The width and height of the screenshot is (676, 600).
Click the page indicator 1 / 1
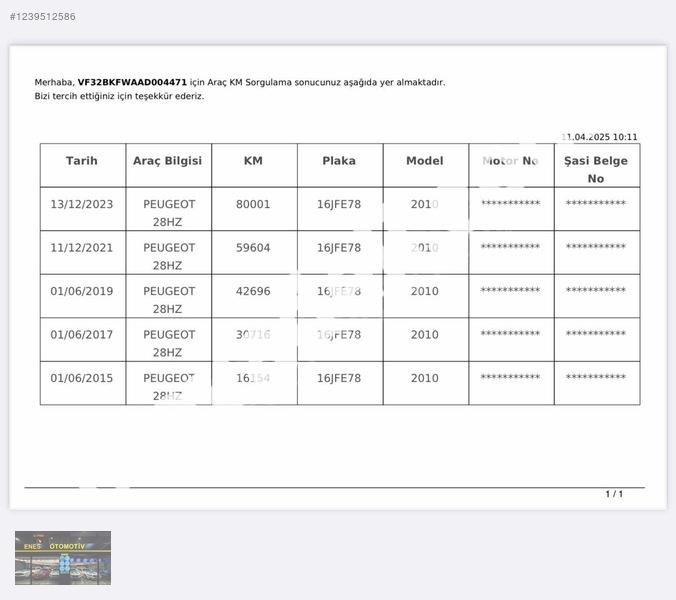[614, 494]
